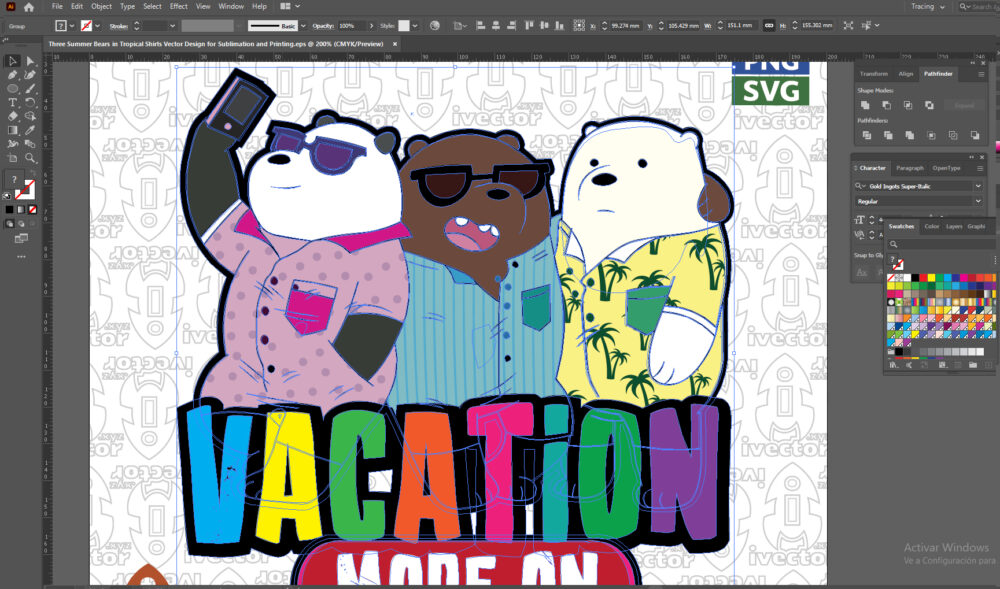Open the Regular font style dropdown

tap(978, 201)
